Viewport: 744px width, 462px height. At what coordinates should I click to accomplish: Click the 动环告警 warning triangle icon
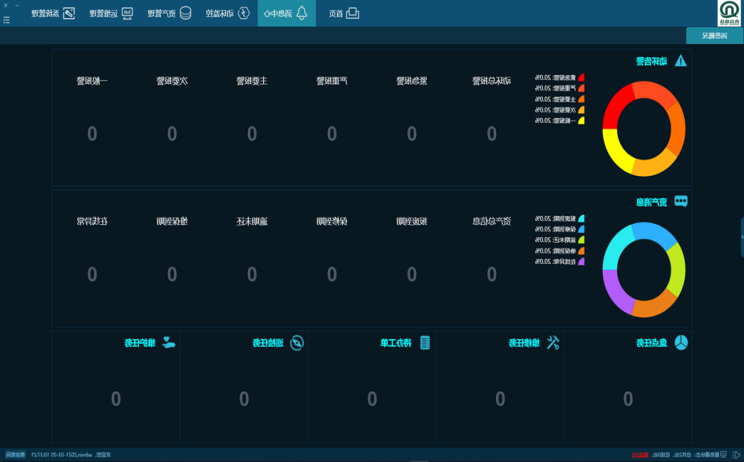coord(680,61)
